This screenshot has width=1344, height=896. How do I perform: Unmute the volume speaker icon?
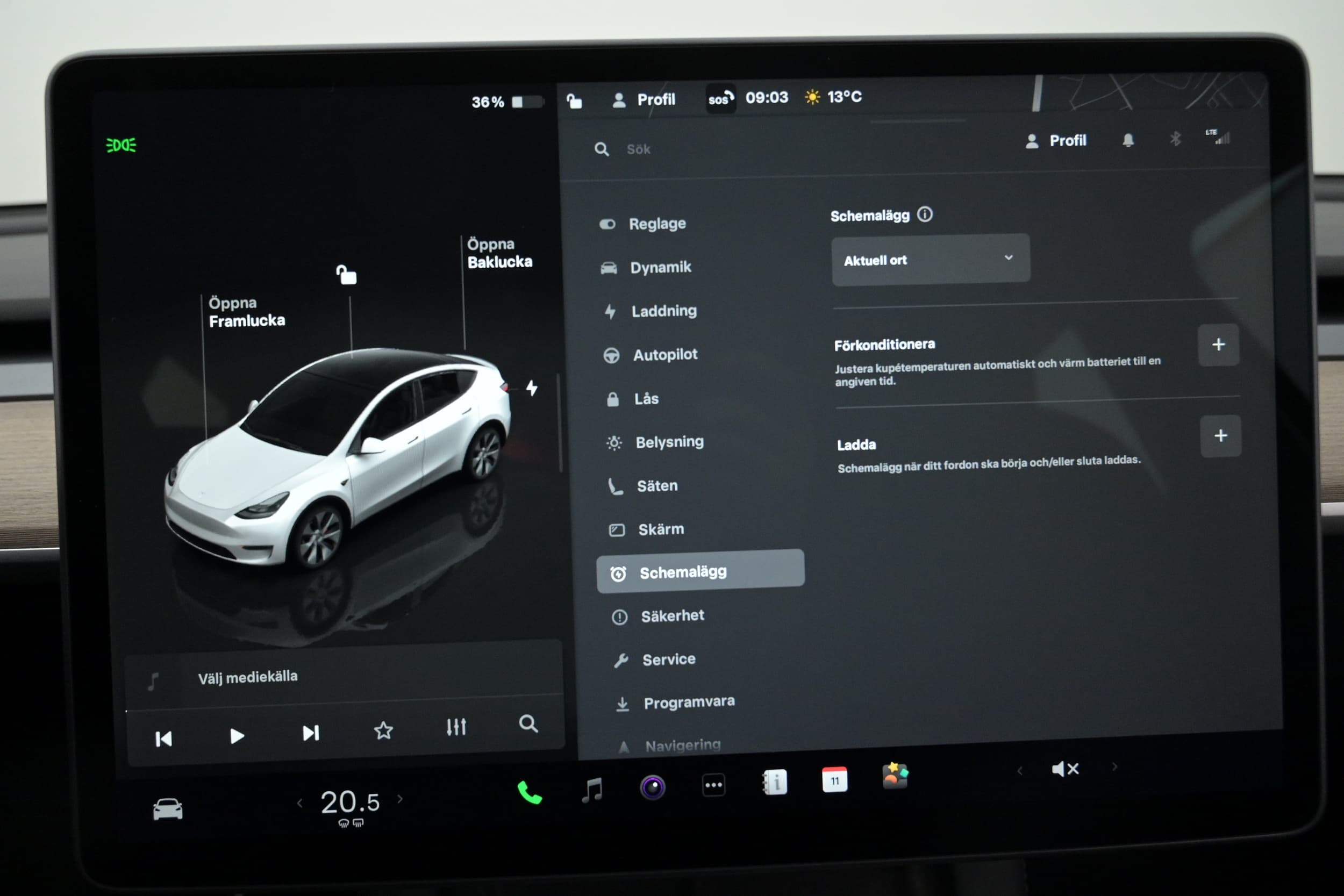1064,769
